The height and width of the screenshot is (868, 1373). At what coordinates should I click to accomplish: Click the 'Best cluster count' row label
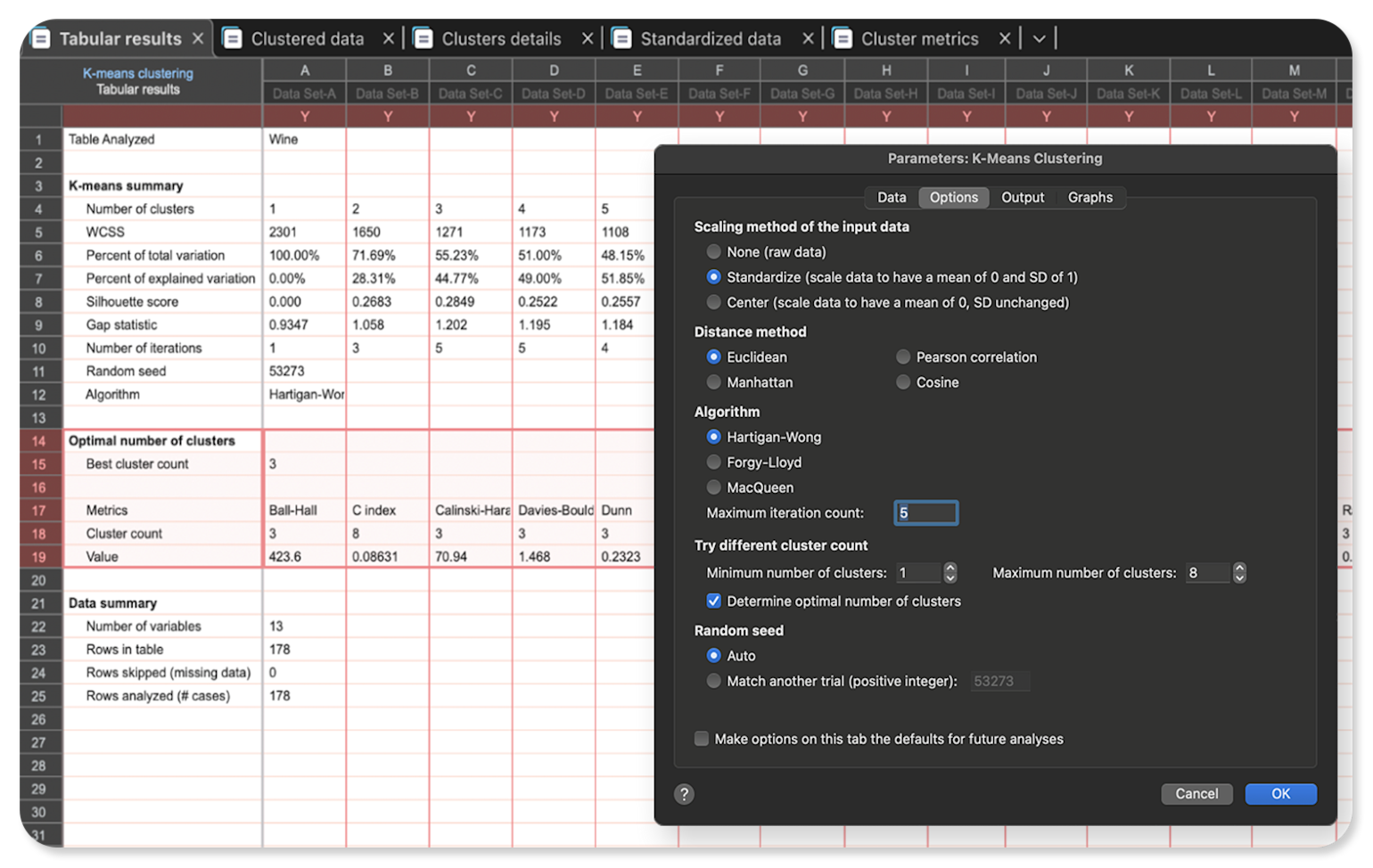[137, 464]
